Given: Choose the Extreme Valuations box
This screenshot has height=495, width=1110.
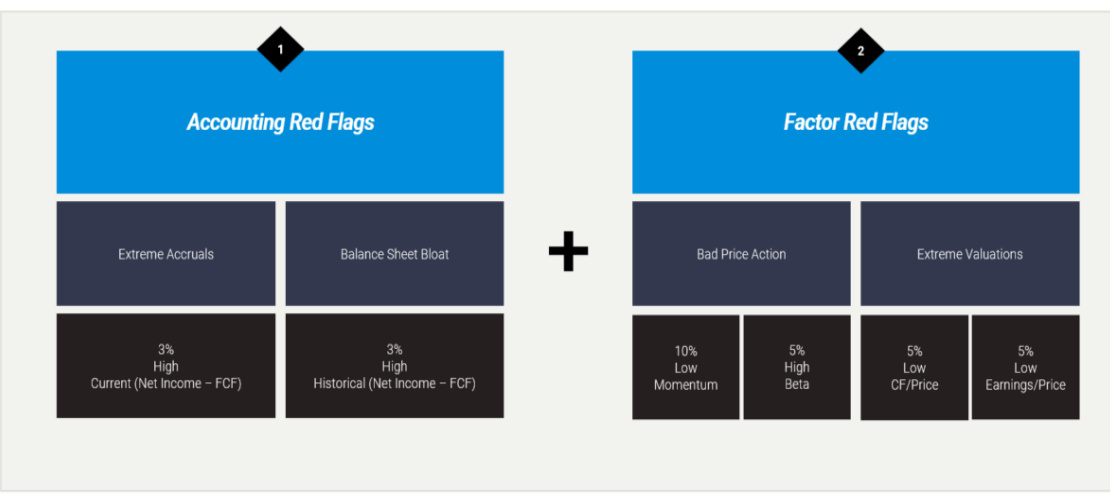Looking at the screenshot, I should (x=970, y=254).
